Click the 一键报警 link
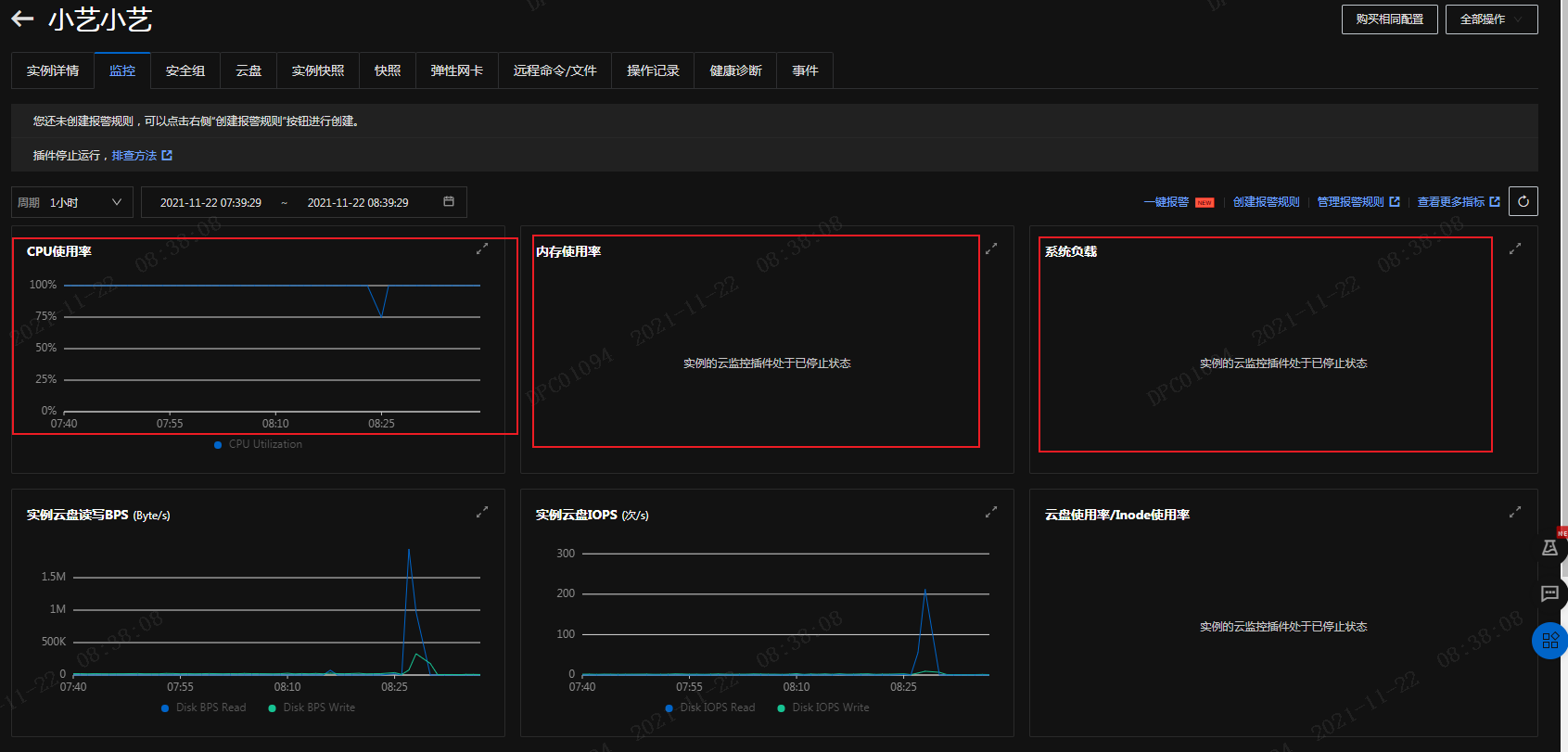1568x752 pixels. tap(1166, 202)
